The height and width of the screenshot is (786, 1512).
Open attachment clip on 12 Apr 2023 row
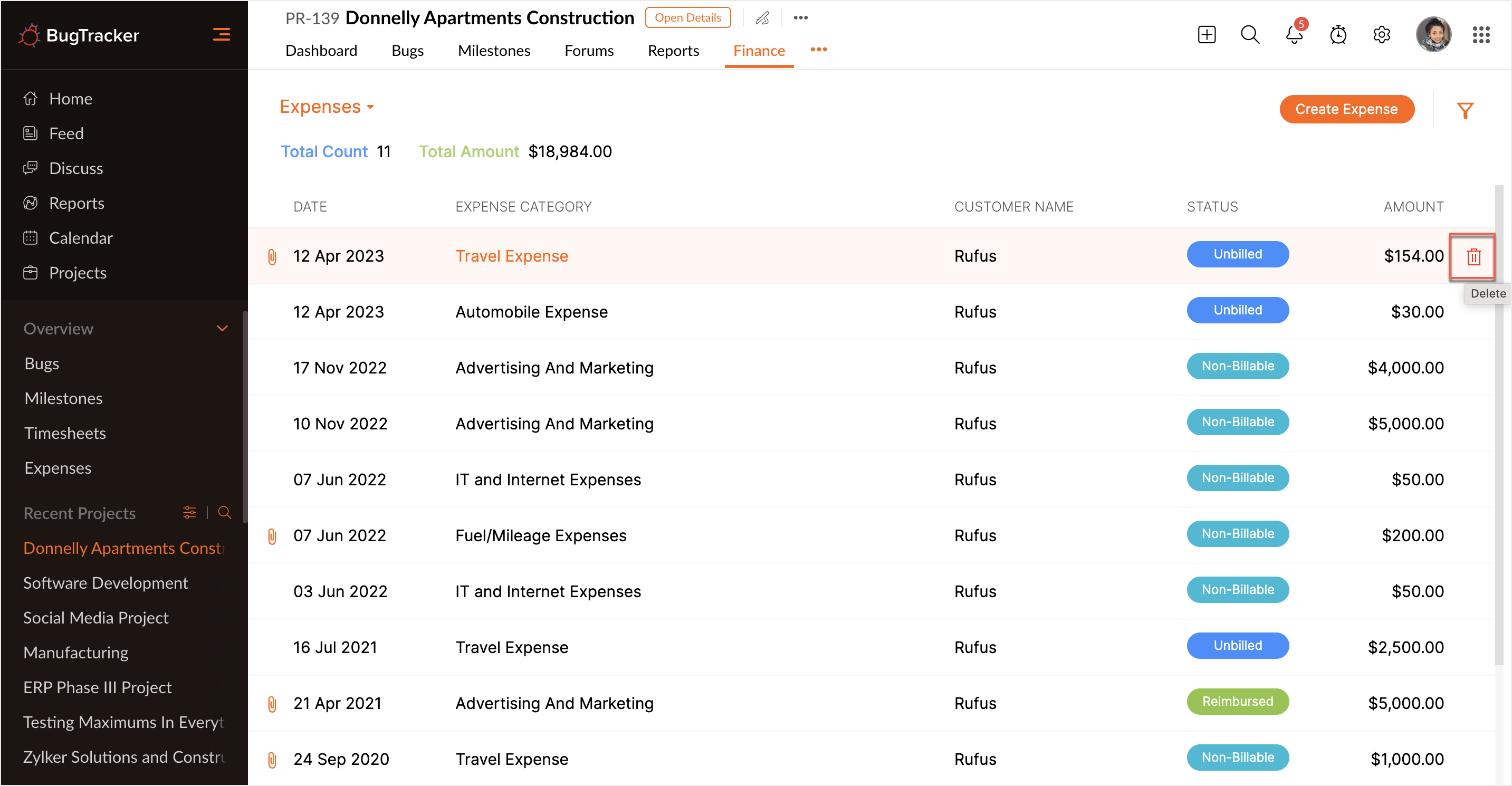click(x=272, y=256)
